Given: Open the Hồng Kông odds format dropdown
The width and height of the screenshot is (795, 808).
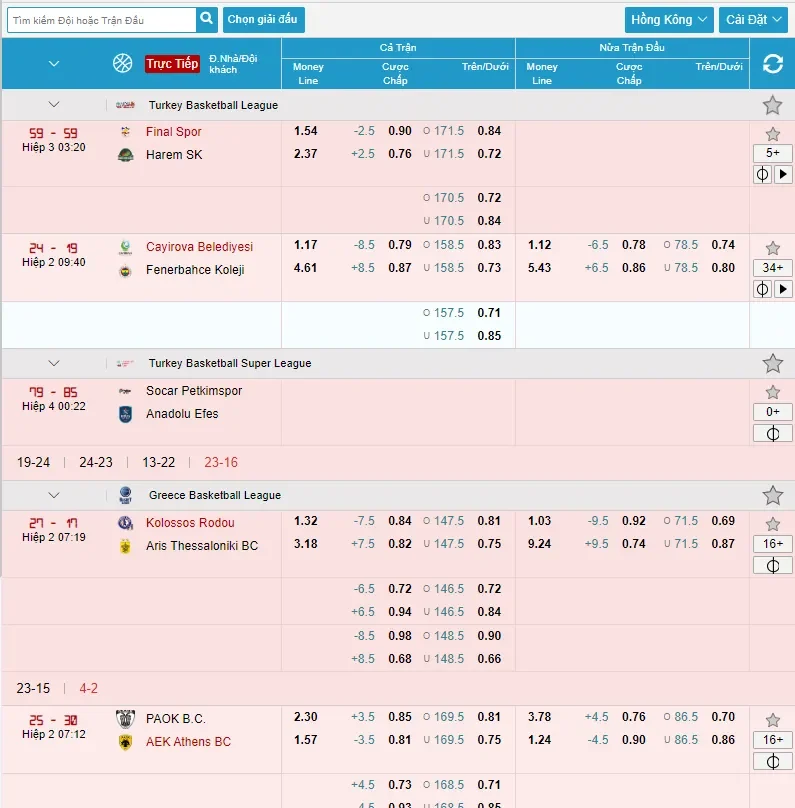Looking at the screenshot, I should click(x=669, y=20).
